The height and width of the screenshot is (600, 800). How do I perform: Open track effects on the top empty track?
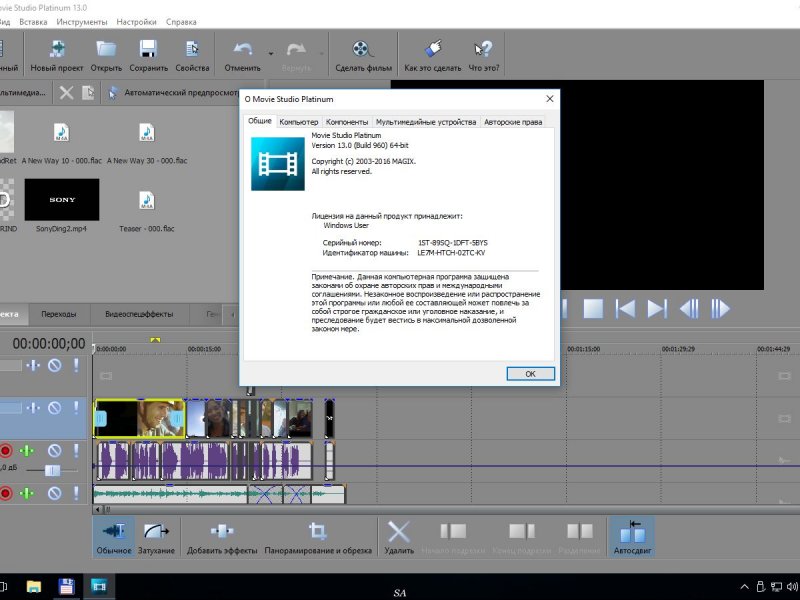pyautogui.click(x=33, y=365)
